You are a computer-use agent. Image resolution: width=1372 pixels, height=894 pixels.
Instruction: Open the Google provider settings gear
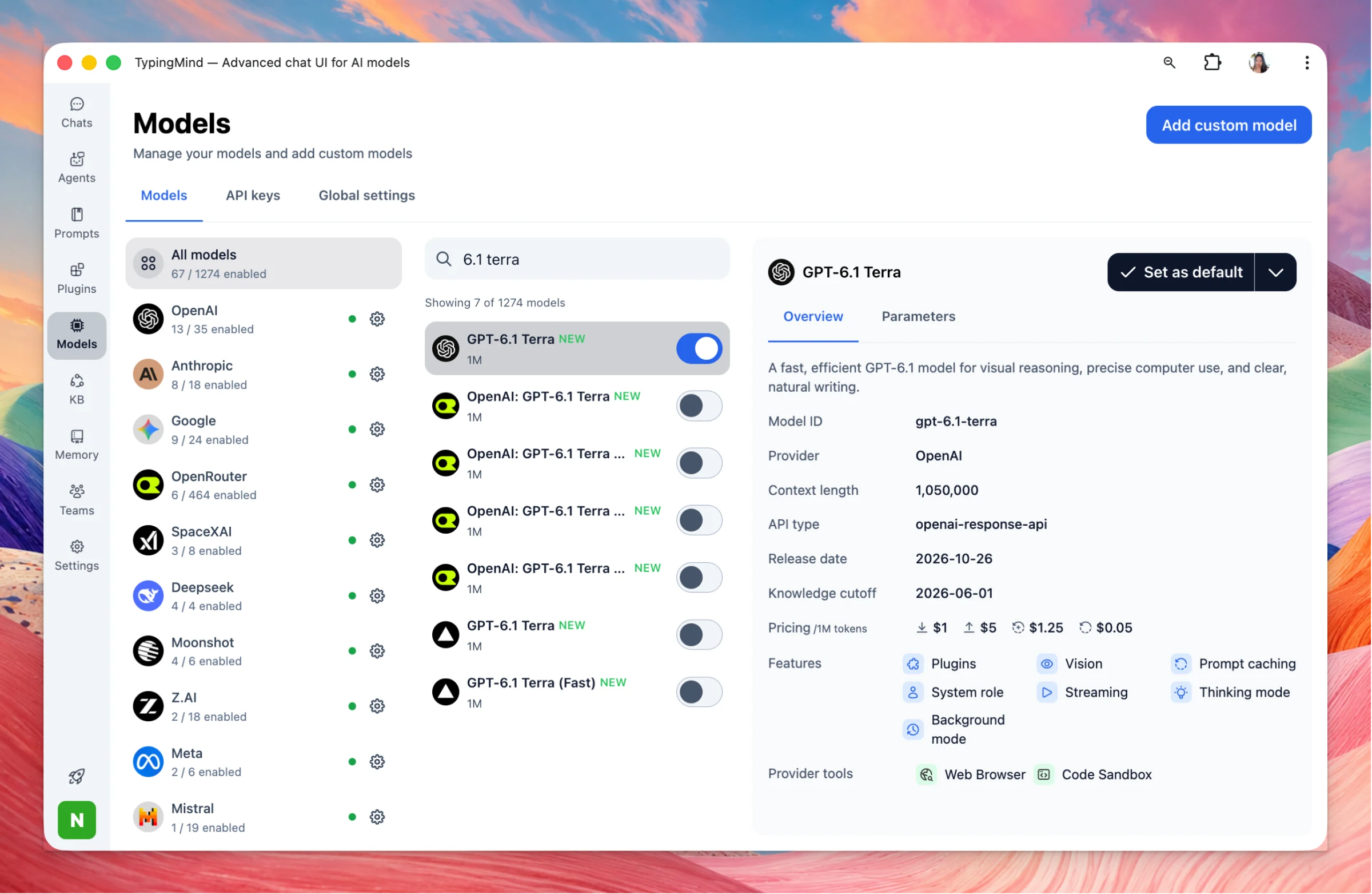coord(377,430)
